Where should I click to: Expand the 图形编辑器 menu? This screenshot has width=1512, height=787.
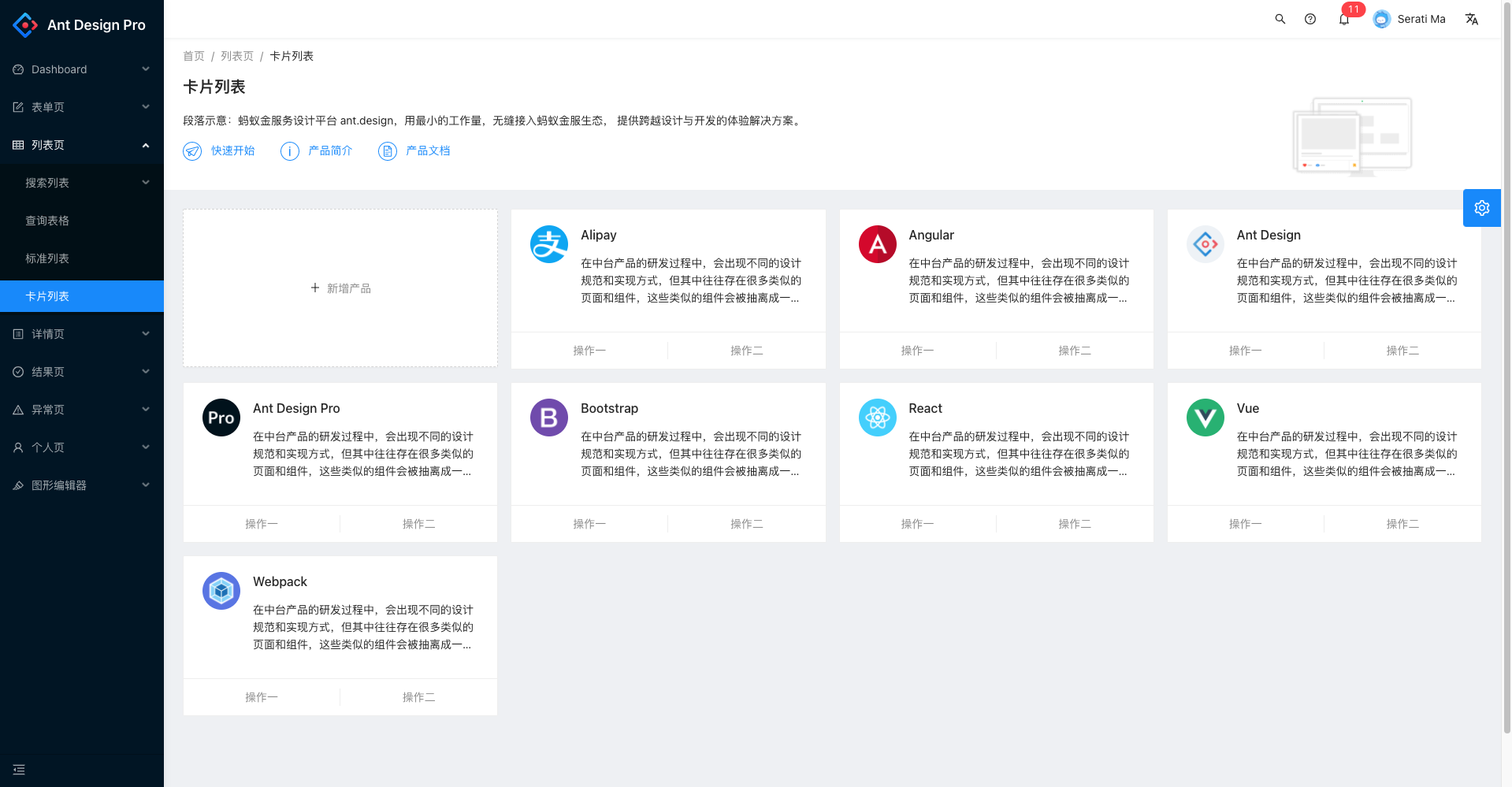pos(82,485)
